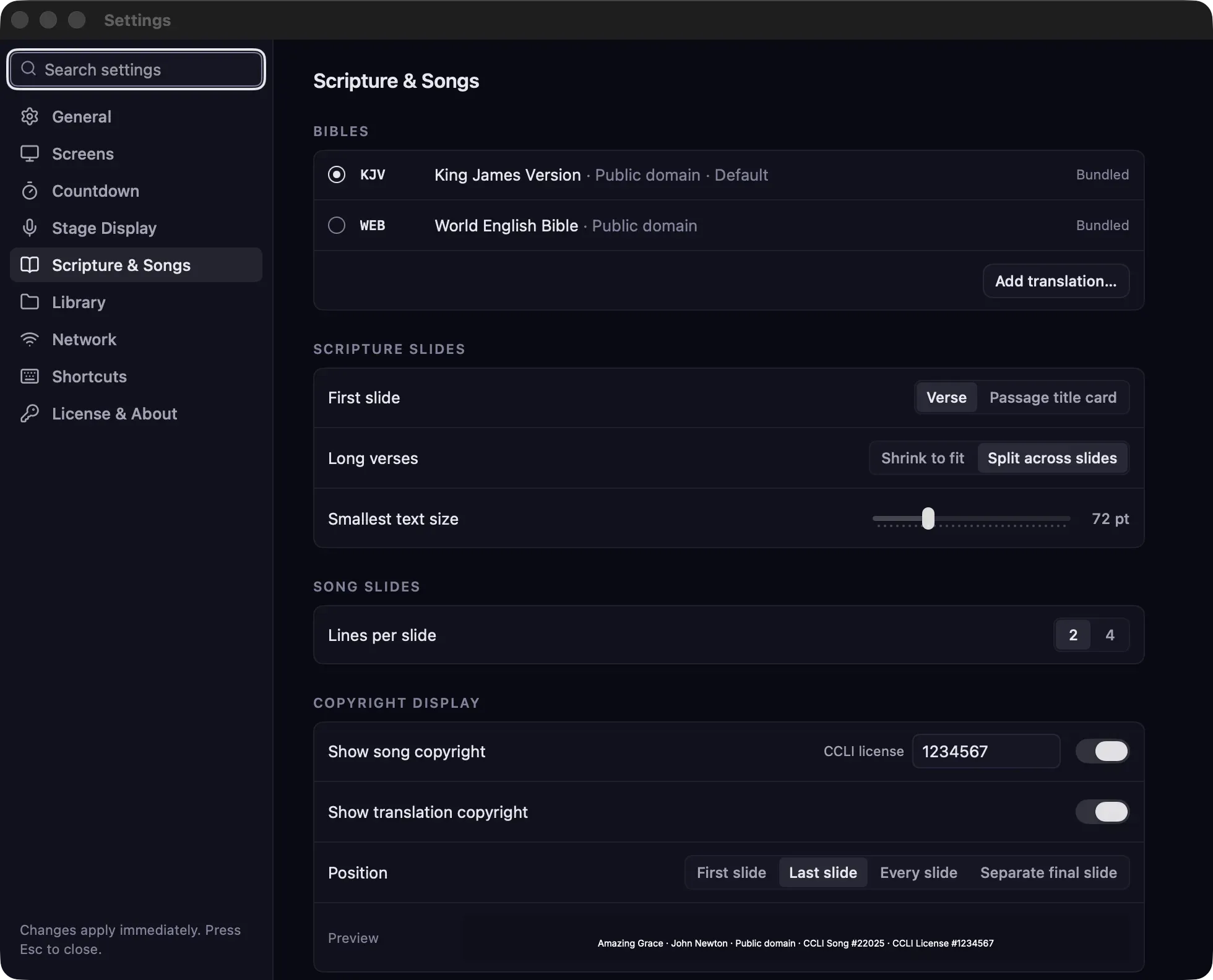Set Position to Separate final slide

point(1048,872)
